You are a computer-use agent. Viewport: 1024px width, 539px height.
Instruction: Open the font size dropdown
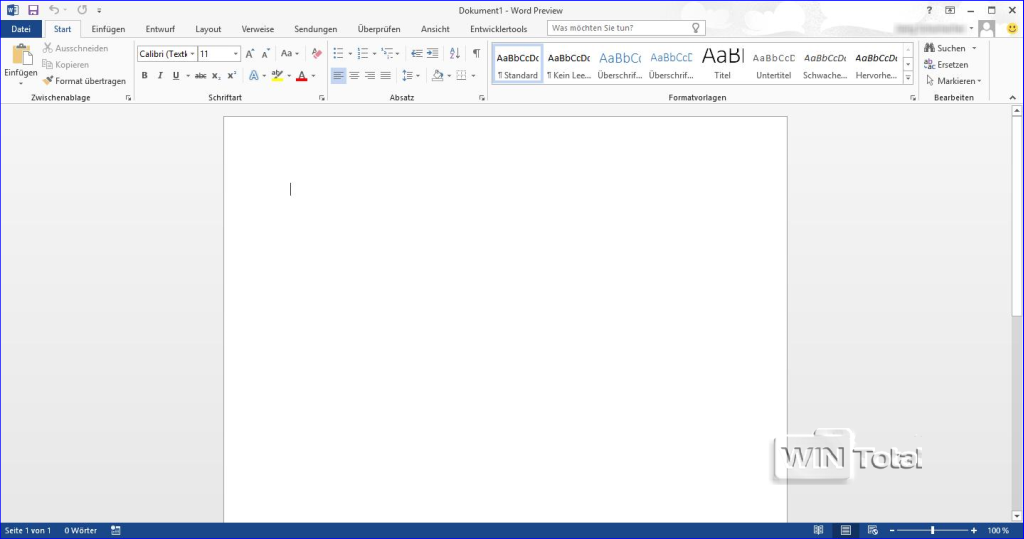point(236,54)
